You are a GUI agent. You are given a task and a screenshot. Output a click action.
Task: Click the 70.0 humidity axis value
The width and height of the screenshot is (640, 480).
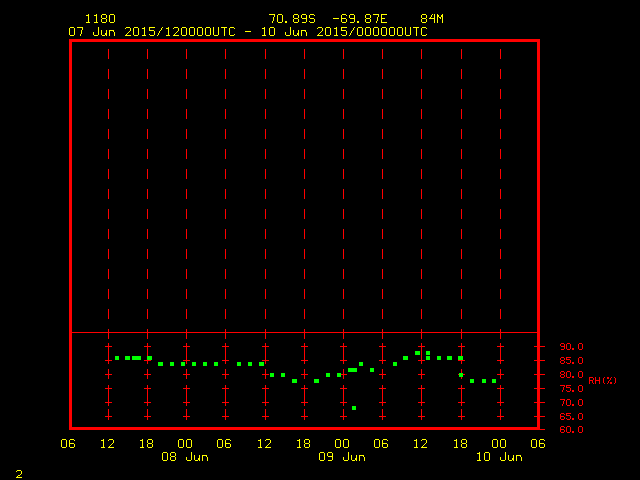(571, 403)
